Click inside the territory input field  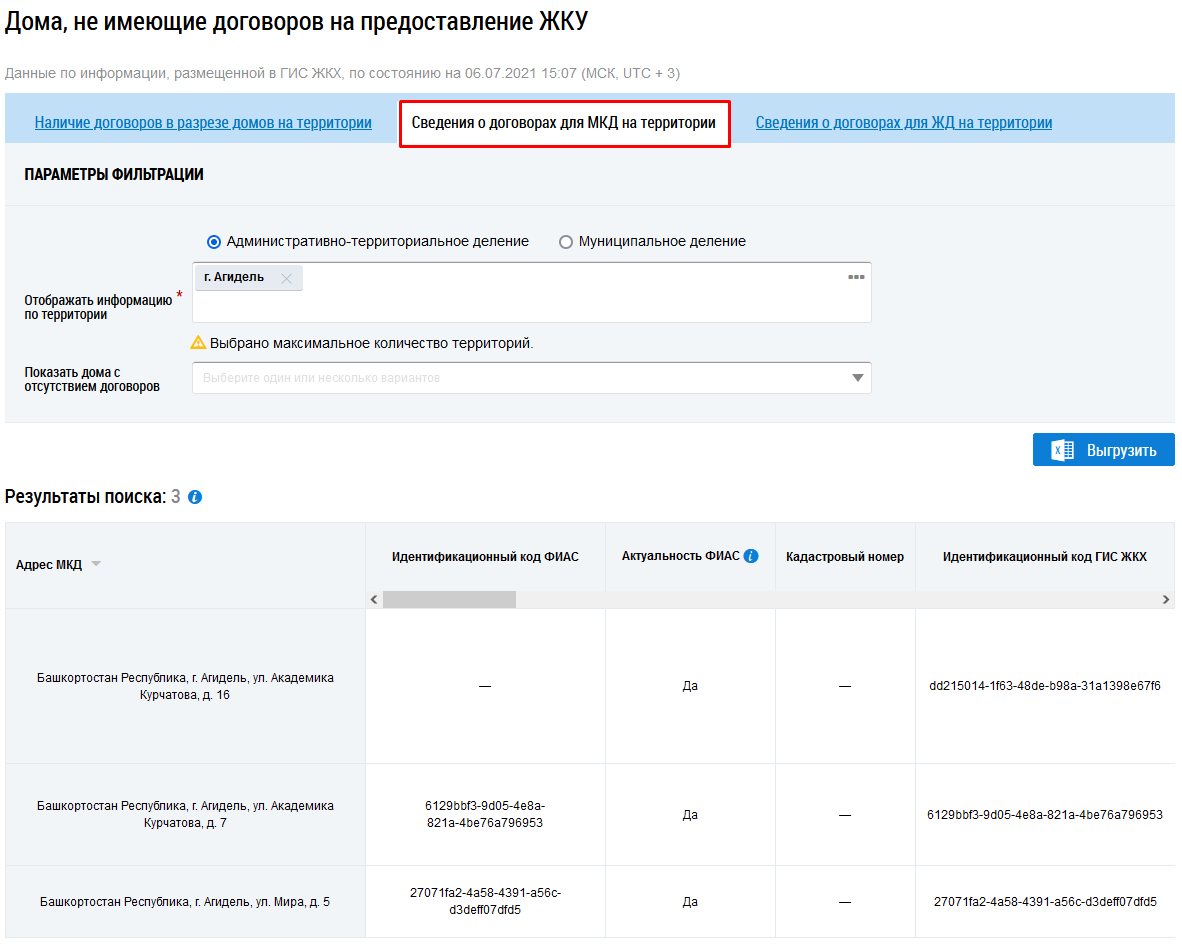[x=531, y=292]
